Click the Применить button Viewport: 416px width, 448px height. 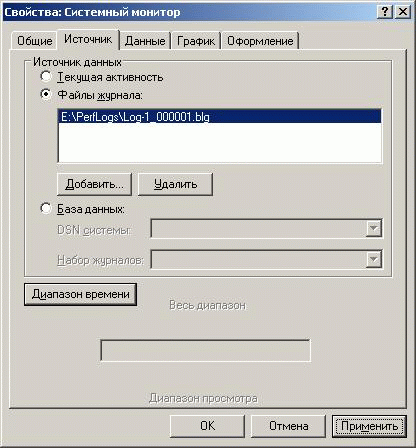point(369,426)
